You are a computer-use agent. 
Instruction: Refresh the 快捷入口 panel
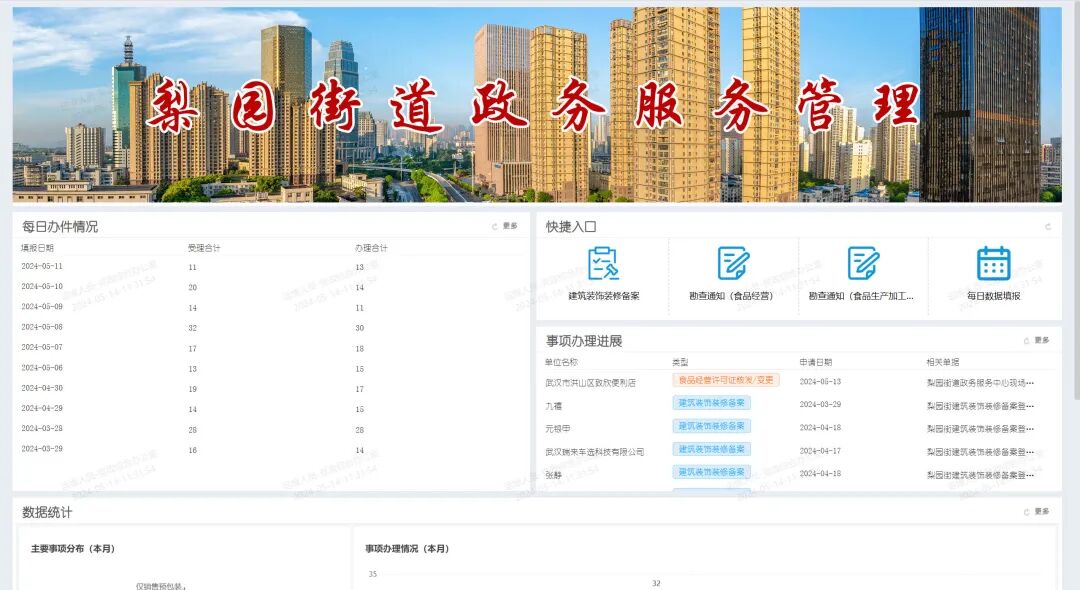point(1048,226)
